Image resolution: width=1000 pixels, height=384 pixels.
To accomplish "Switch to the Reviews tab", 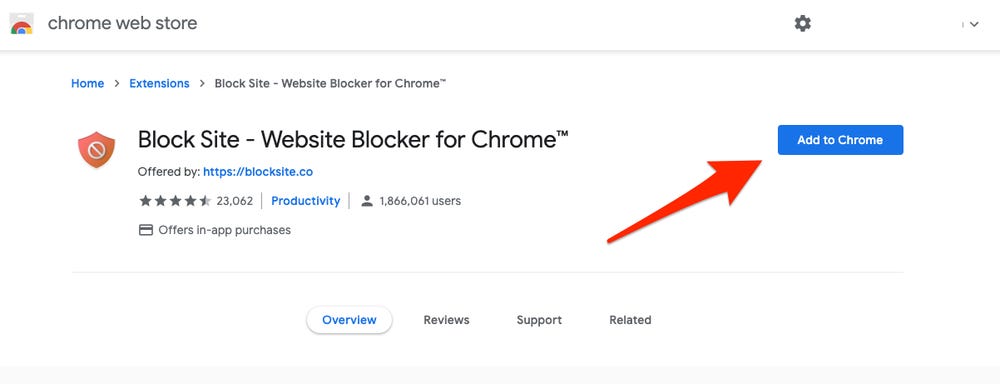I will [x=446, y=320].
